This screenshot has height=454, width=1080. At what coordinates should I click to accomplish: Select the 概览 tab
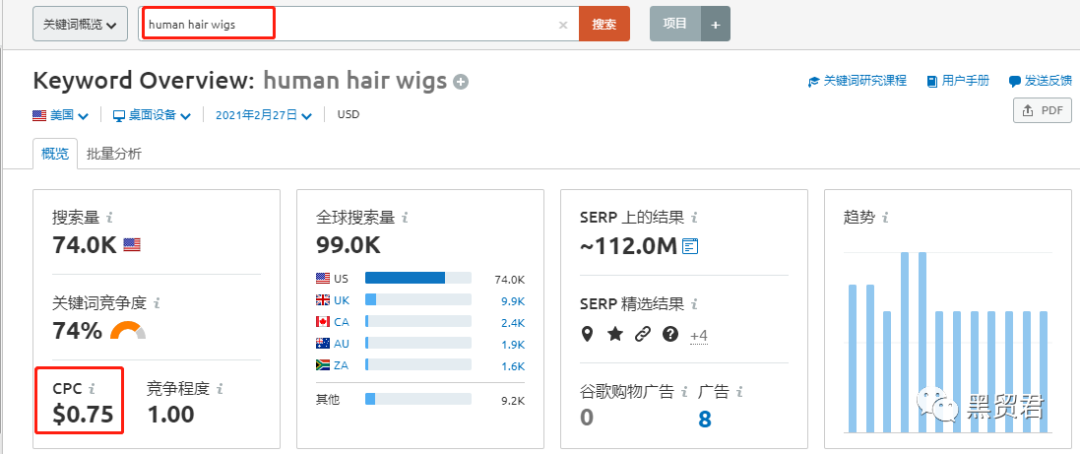point(55,154)
